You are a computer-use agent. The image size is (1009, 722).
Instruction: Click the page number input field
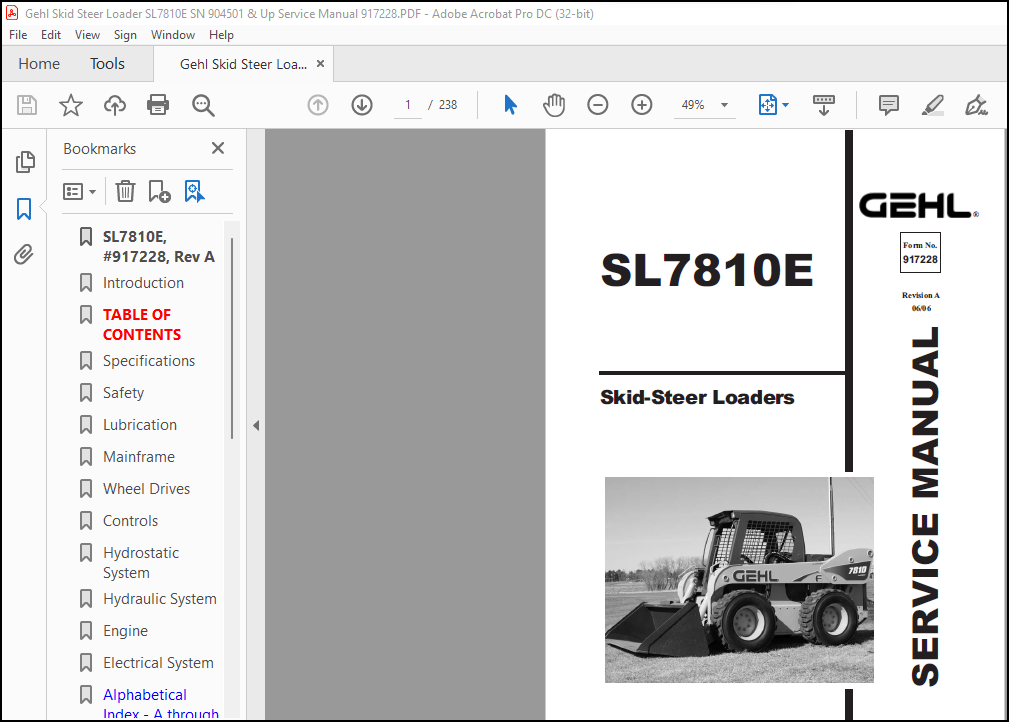click(408, 105)
